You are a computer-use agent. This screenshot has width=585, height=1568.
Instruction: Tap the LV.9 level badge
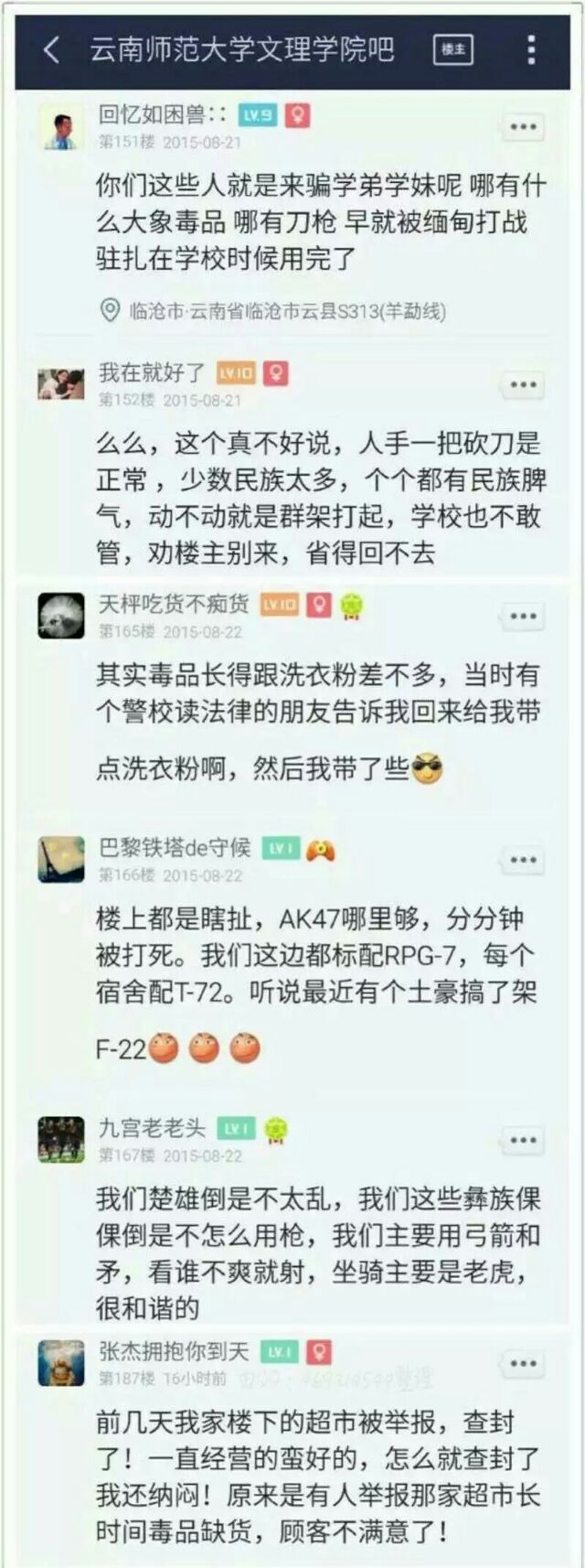click(x=258, y=115)
